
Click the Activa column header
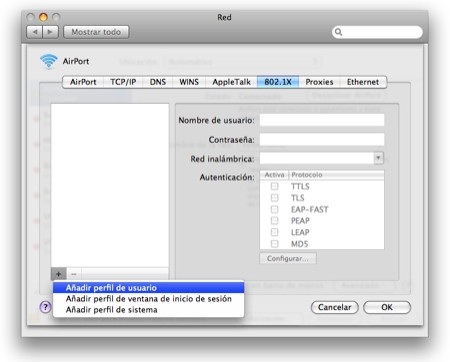point(274,175)
